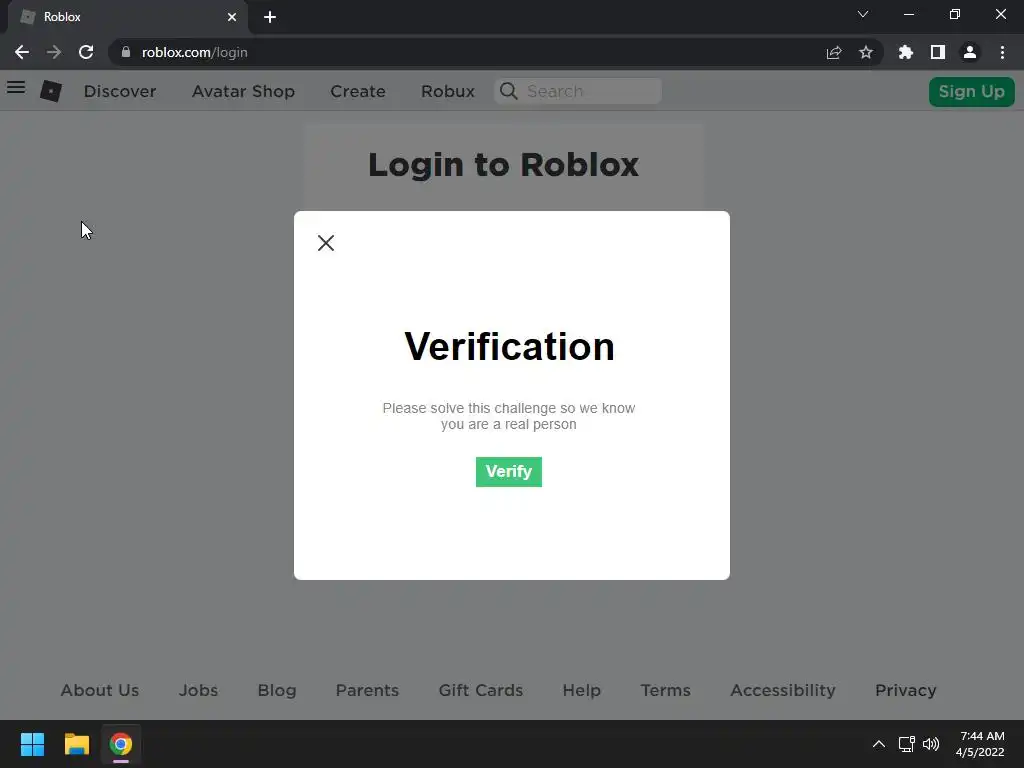Open Gift Cards footer link

[481, 690]
